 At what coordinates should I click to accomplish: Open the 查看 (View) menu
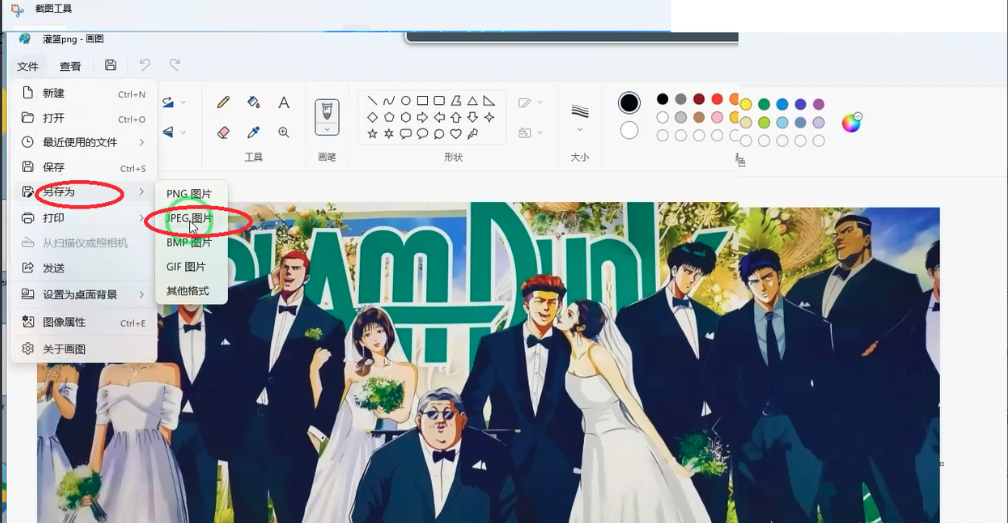coord(70,66)
